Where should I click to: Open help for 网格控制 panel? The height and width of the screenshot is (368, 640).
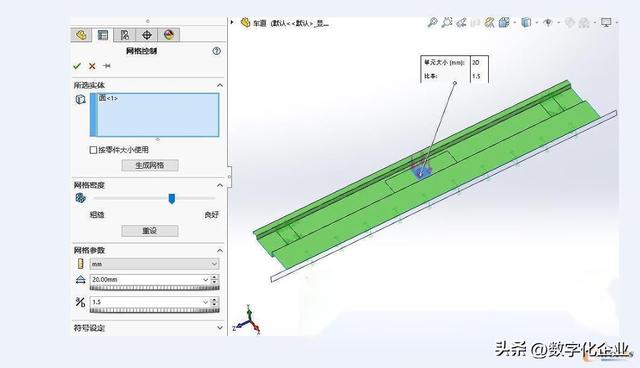[x=216, y=51]
